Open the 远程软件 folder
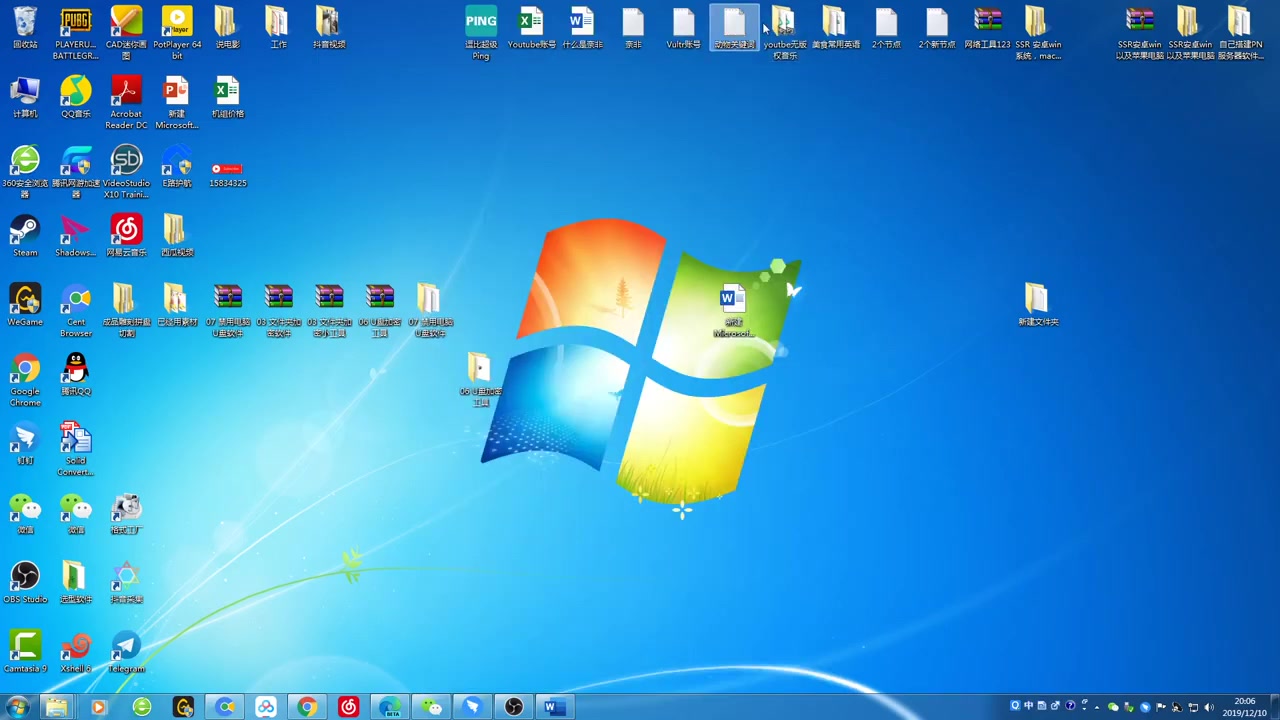Image resolution: width=1280 pixels, height=720 pixels. coord(76,583)
